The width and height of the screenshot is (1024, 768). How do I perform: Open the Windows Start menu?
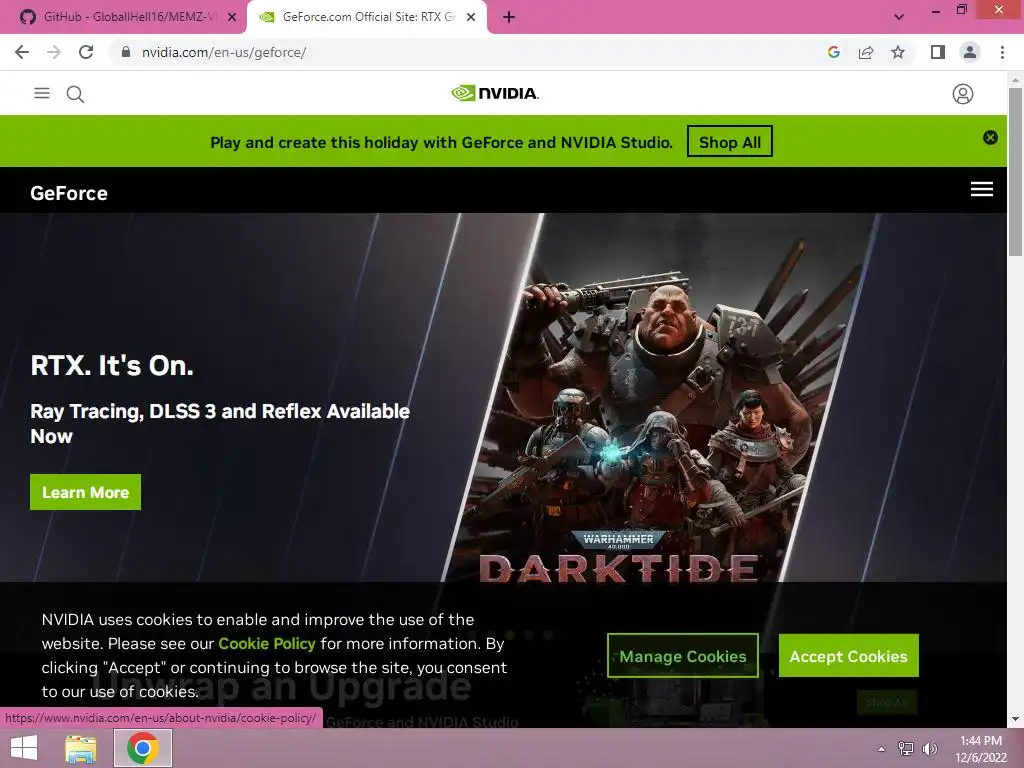24,748
